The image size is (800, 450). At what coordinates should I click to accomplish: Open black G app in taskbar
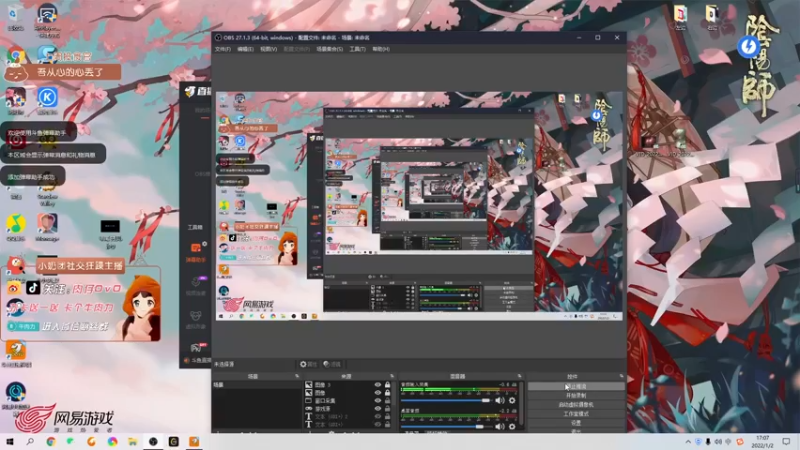point(173,442)
